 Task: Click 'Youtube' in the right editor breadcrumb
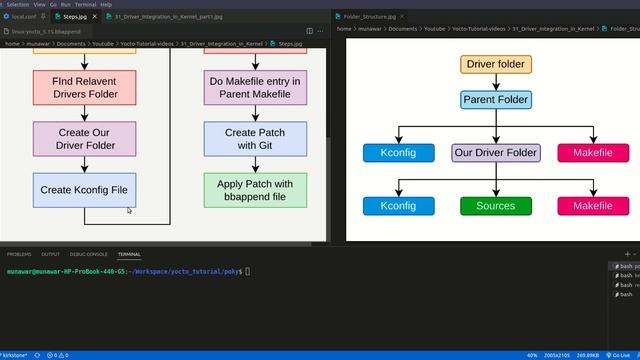tap(435, 29)
